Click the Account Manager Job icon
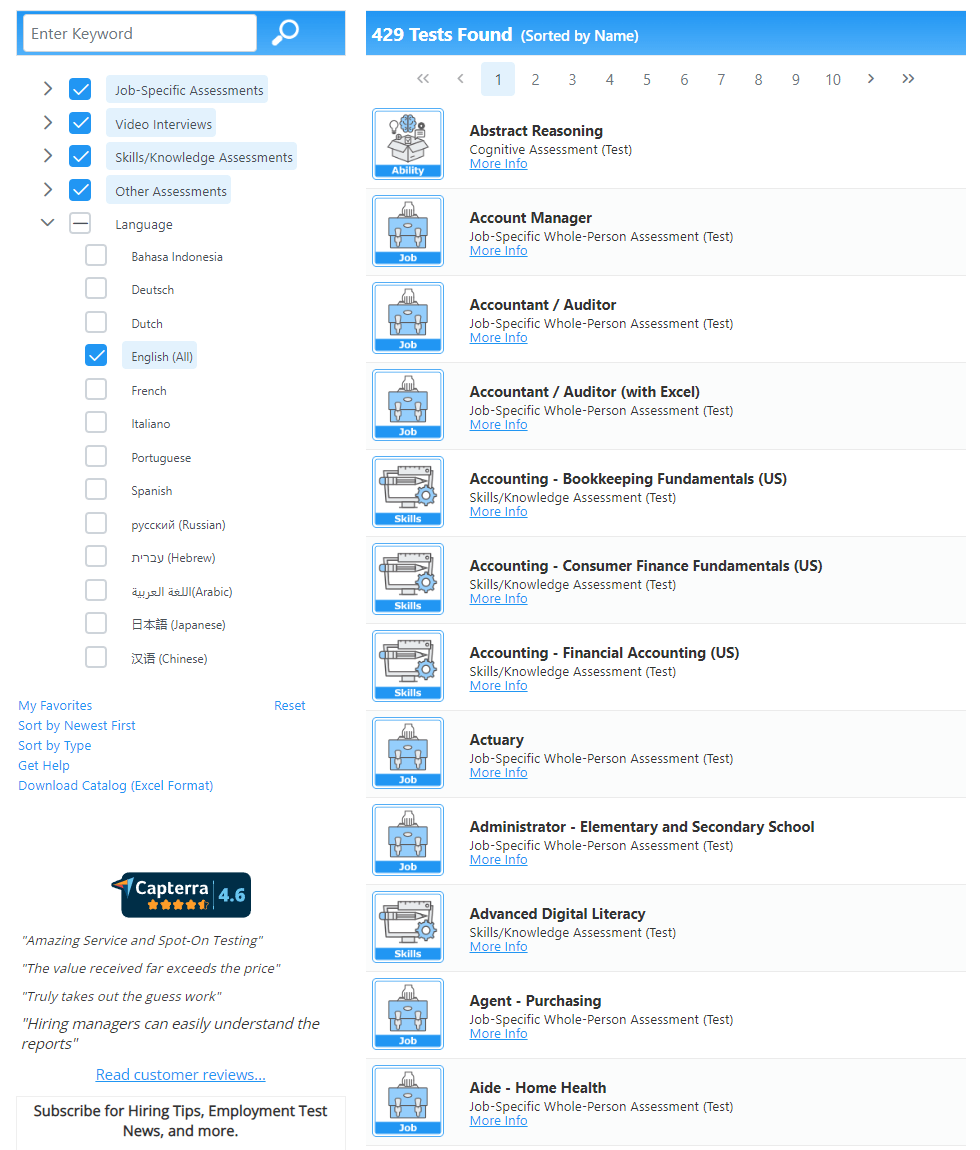The image size is (980, 1150). 408,231
